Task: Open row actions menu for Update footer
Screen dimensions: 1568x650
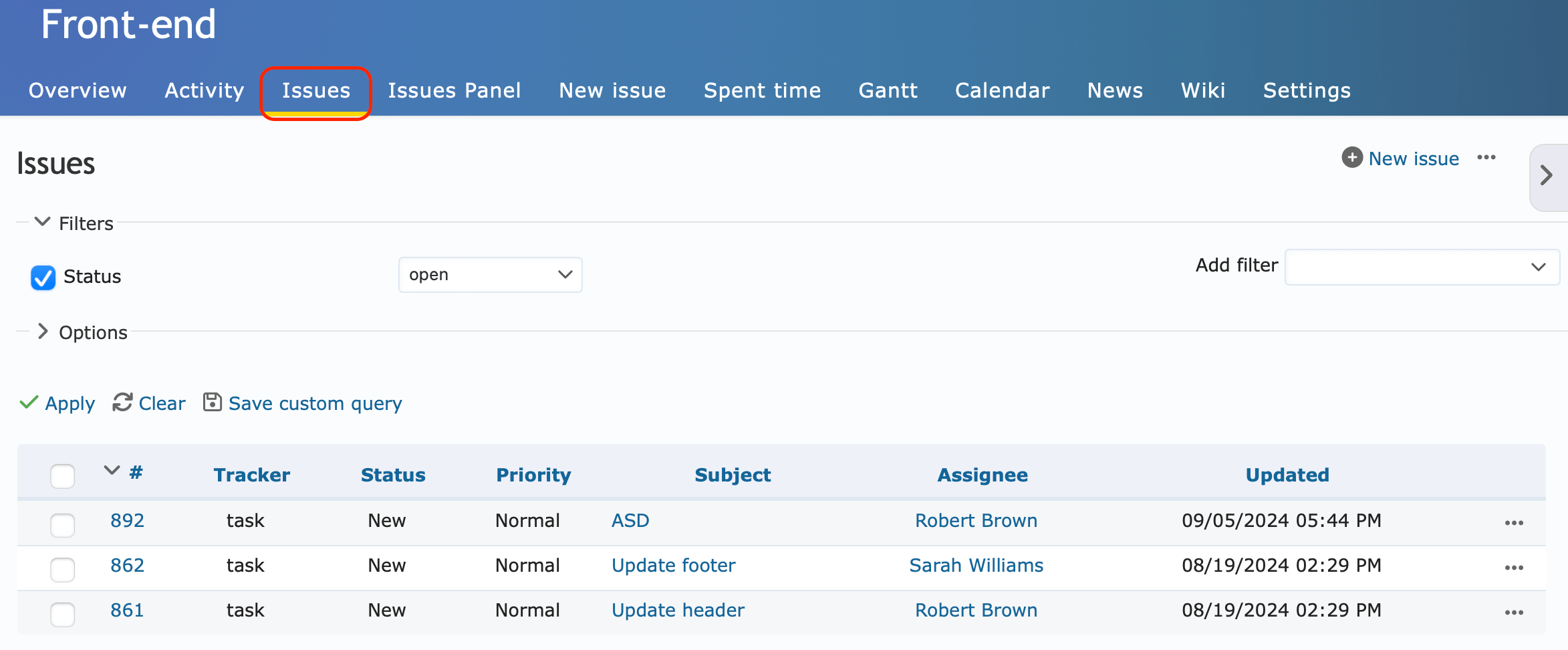Action: [x=1514, y=568]
